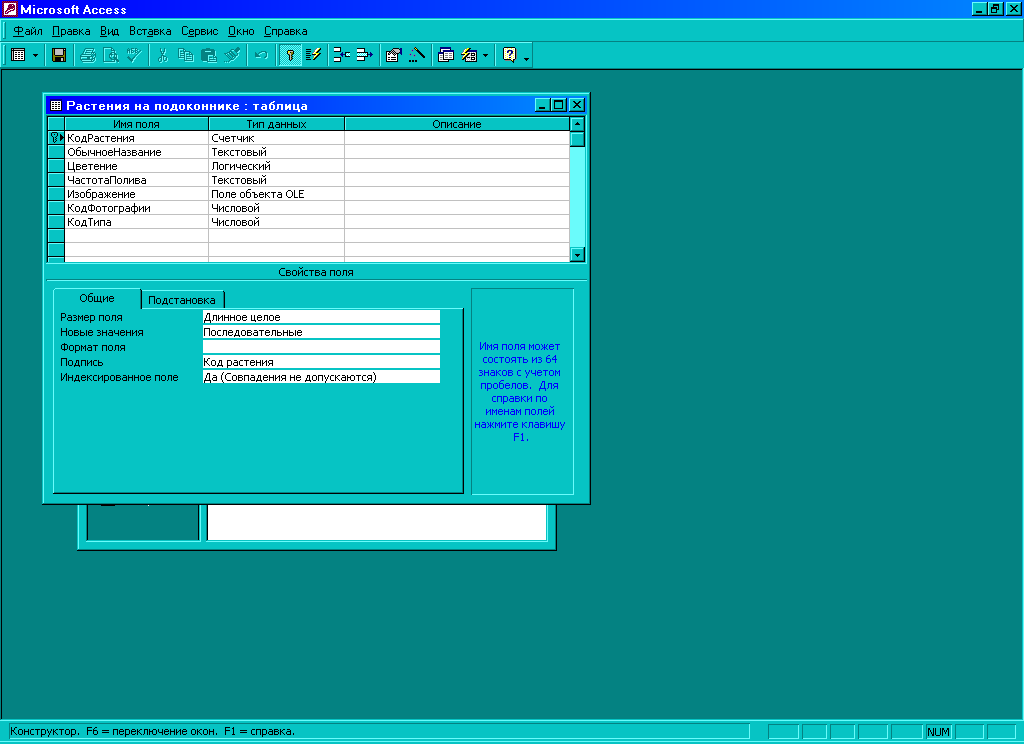Image resolution: width=1024 pixels, height=744 pixels.
Task: Click the table icon in the Растения window title
Action: (x=56, y=105)
